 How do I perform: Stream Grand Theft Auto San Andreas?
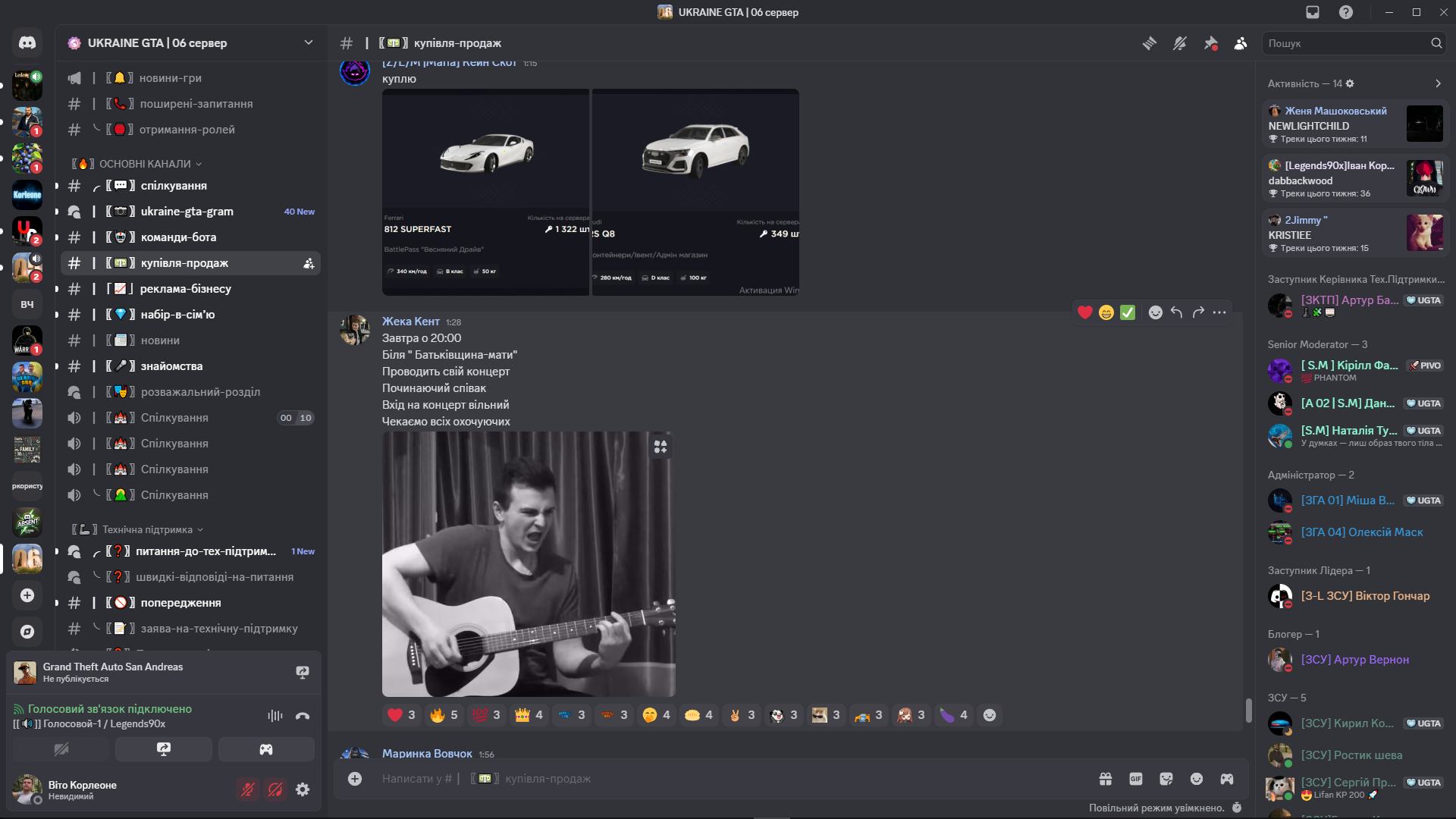[303, 673]
